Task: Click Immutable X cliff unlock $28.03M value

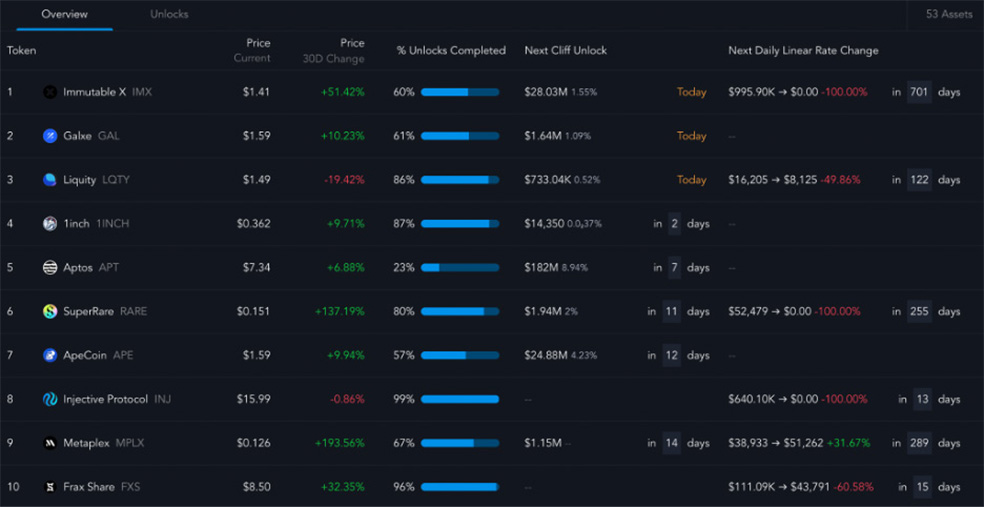Action: point(546,92)
